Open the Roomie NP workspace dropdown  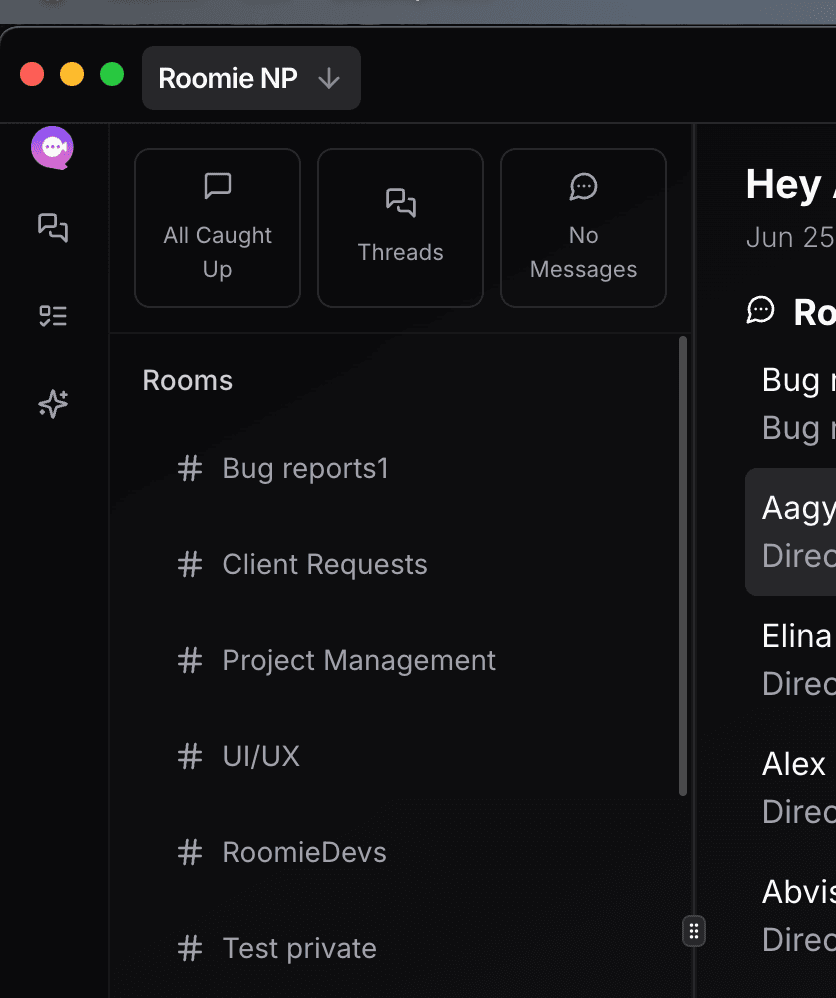click(x=251, y=78)
